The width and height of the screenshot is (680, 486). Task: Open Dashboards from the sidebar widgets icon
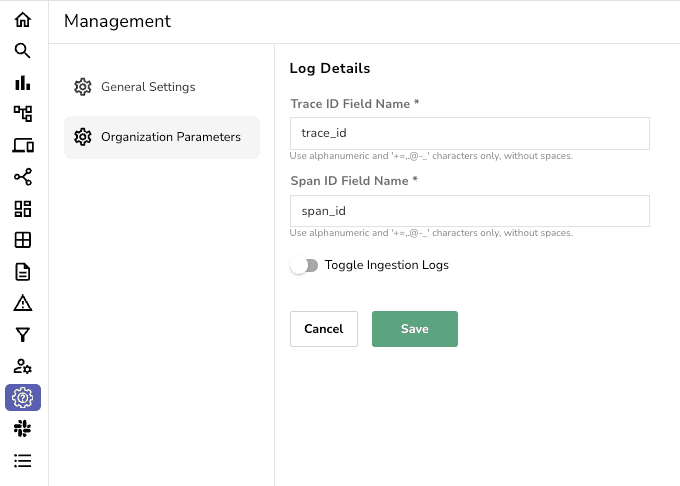click(x=23, y=209)
